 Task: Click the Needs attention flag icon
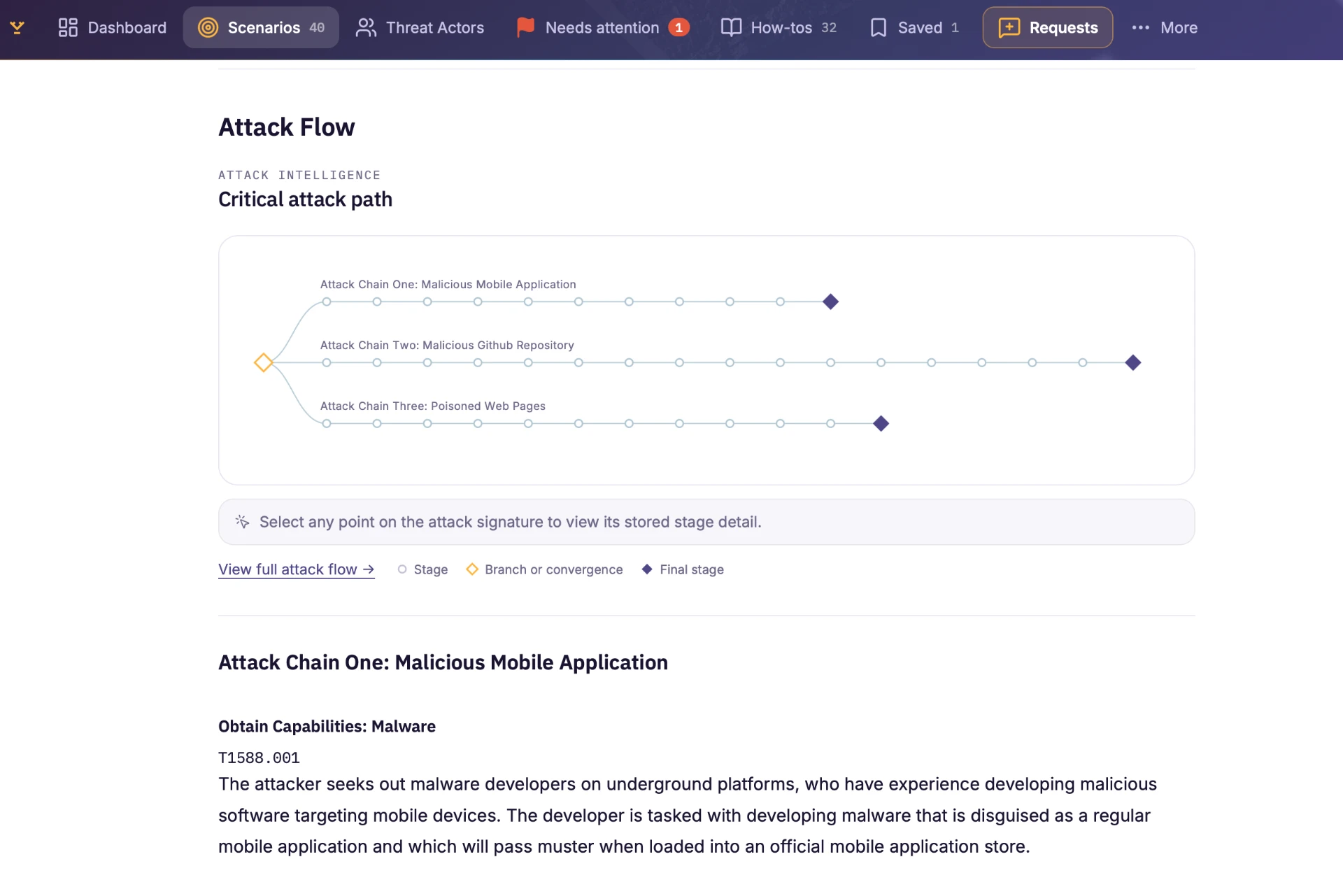(x=525, y=27)
